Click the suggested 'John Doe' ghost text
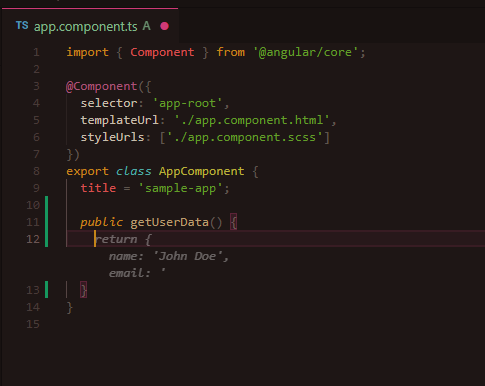This screenshot has height=386, width=485. click(x=187, y=256)
